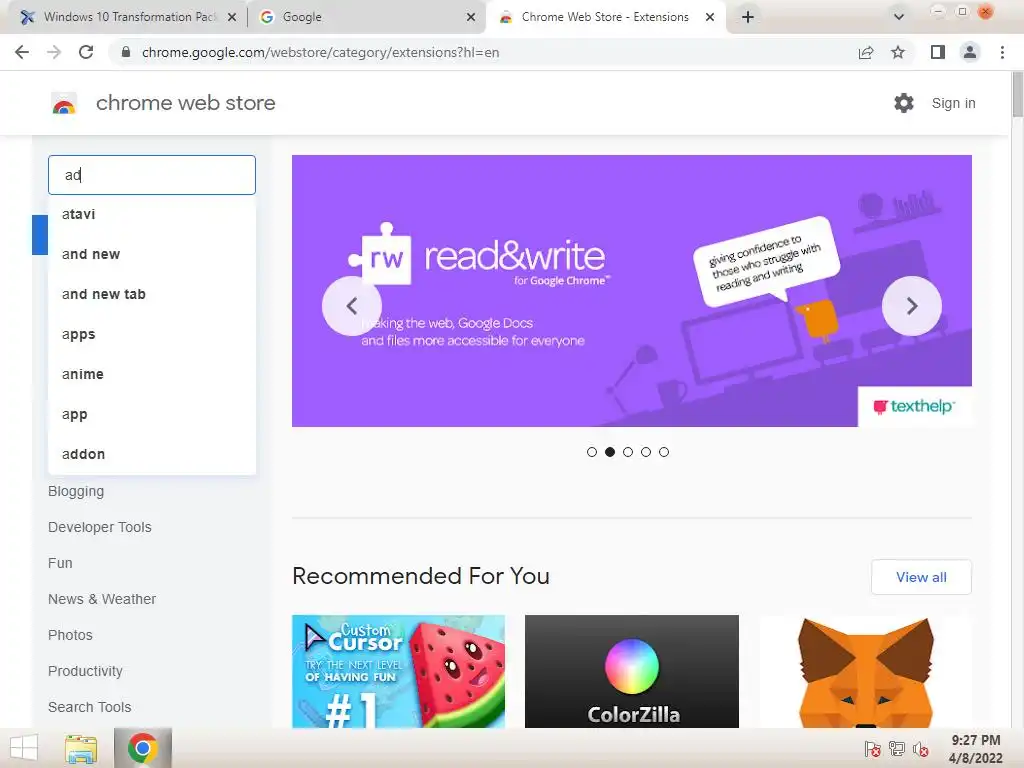Select the 'addon' suggestion
Viewport: 1024px width, 768px height.
click(152, 454)
